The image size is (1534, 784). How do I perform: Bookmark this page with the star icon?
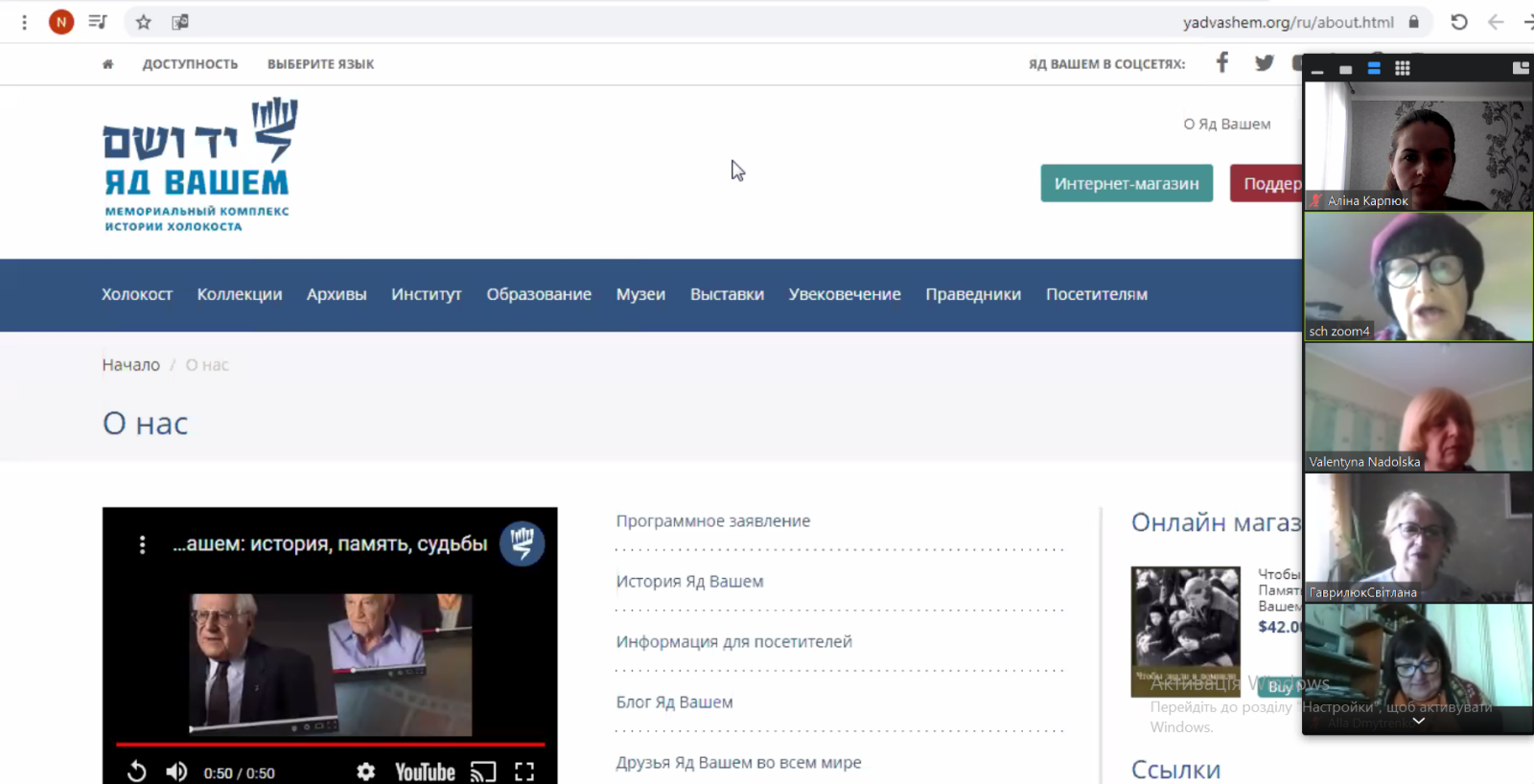tap(144, 22)
